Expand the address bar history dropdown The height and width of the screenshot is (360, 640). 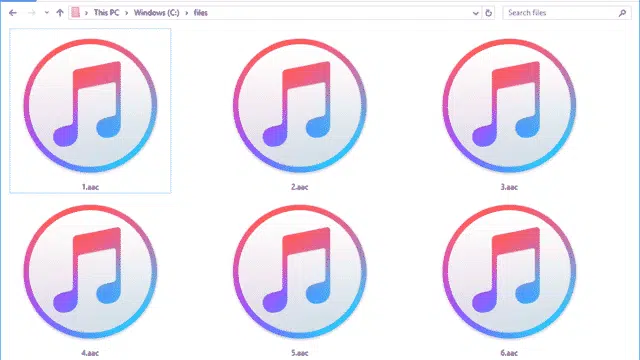point(476,13)
